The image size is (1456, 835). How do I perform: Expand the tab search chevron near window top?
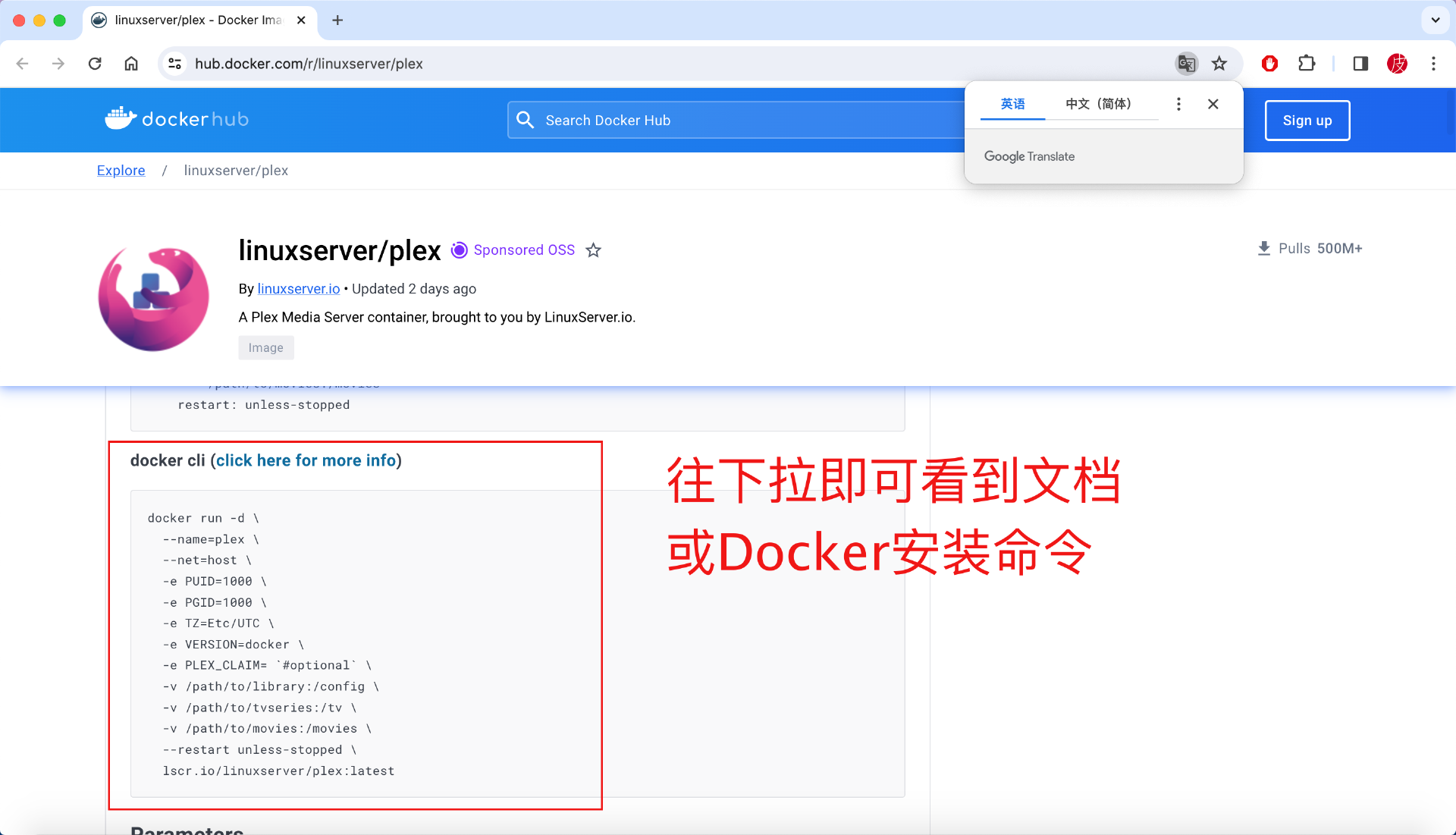click(1435, 20)
